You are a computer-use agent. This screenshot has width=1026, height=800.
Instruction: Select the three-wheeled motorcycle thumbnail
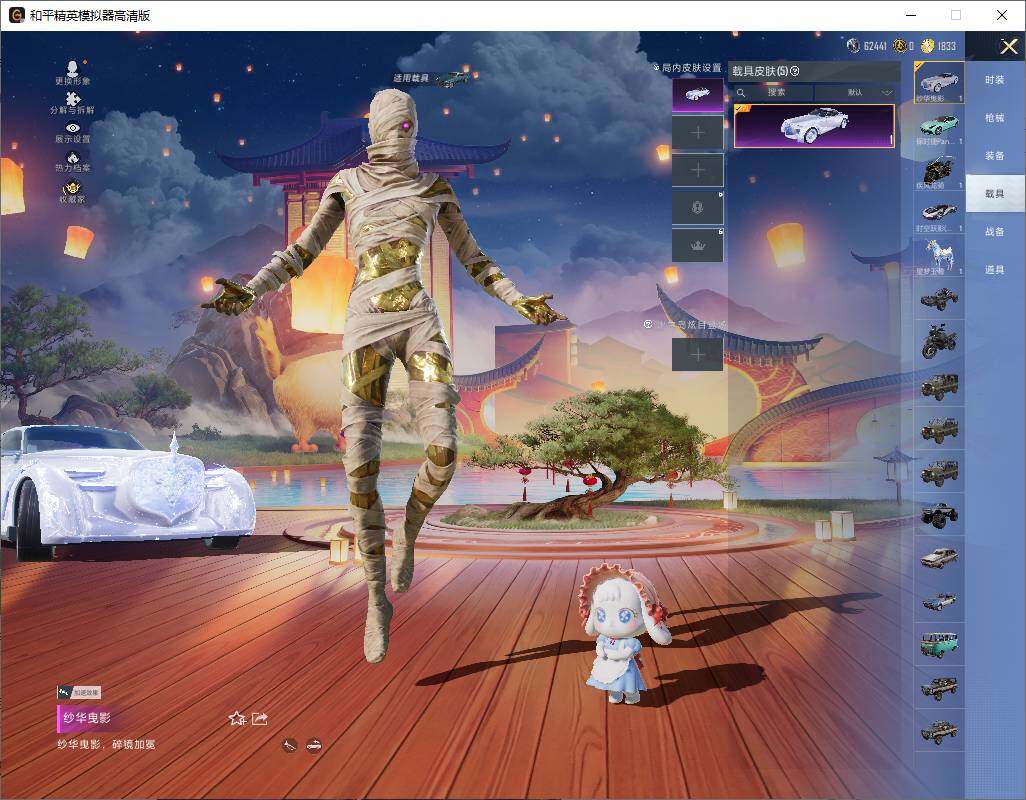click(939, 341)
